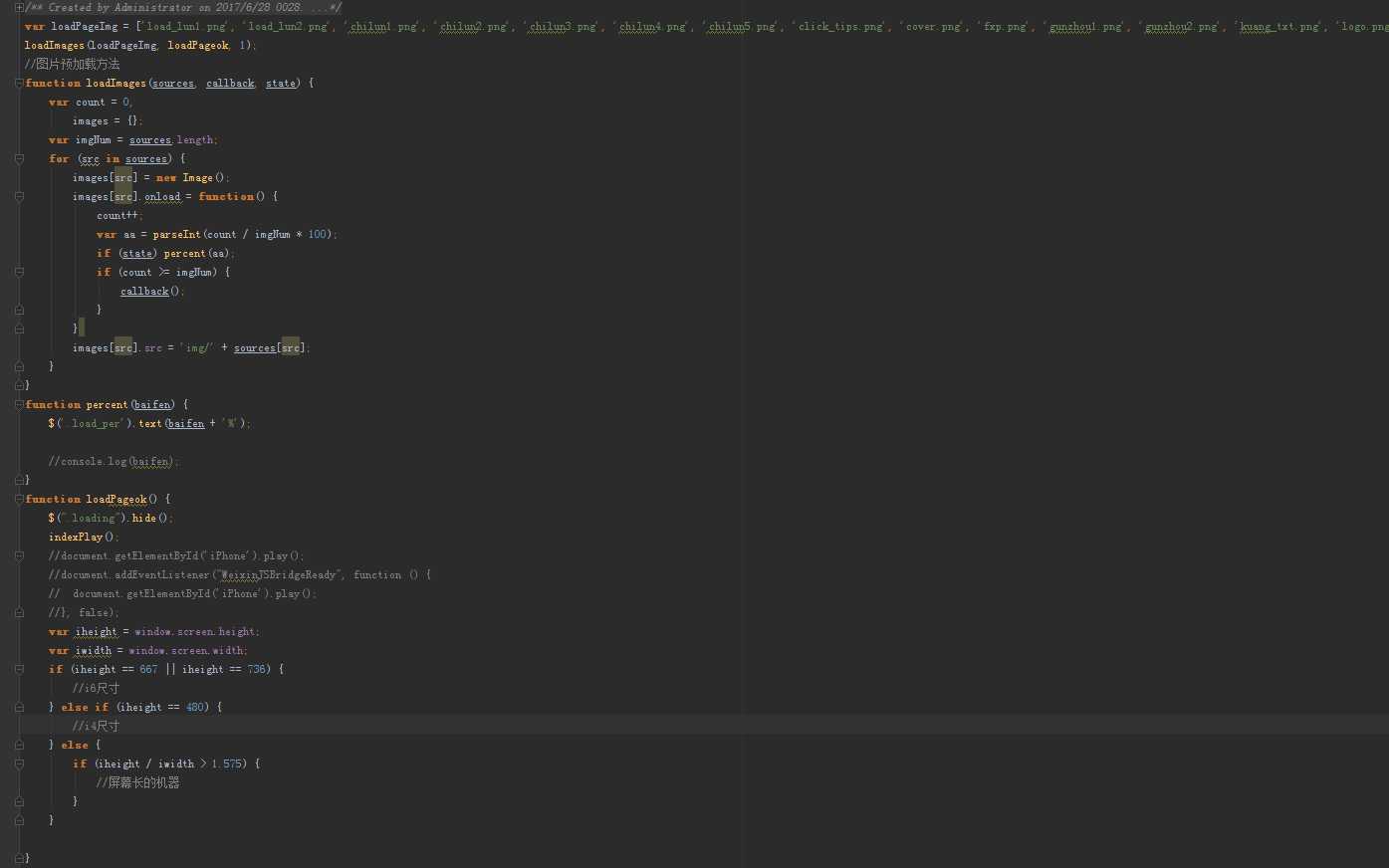Click the number 480 in else-if
The image size is (1389, 868).
195,707
